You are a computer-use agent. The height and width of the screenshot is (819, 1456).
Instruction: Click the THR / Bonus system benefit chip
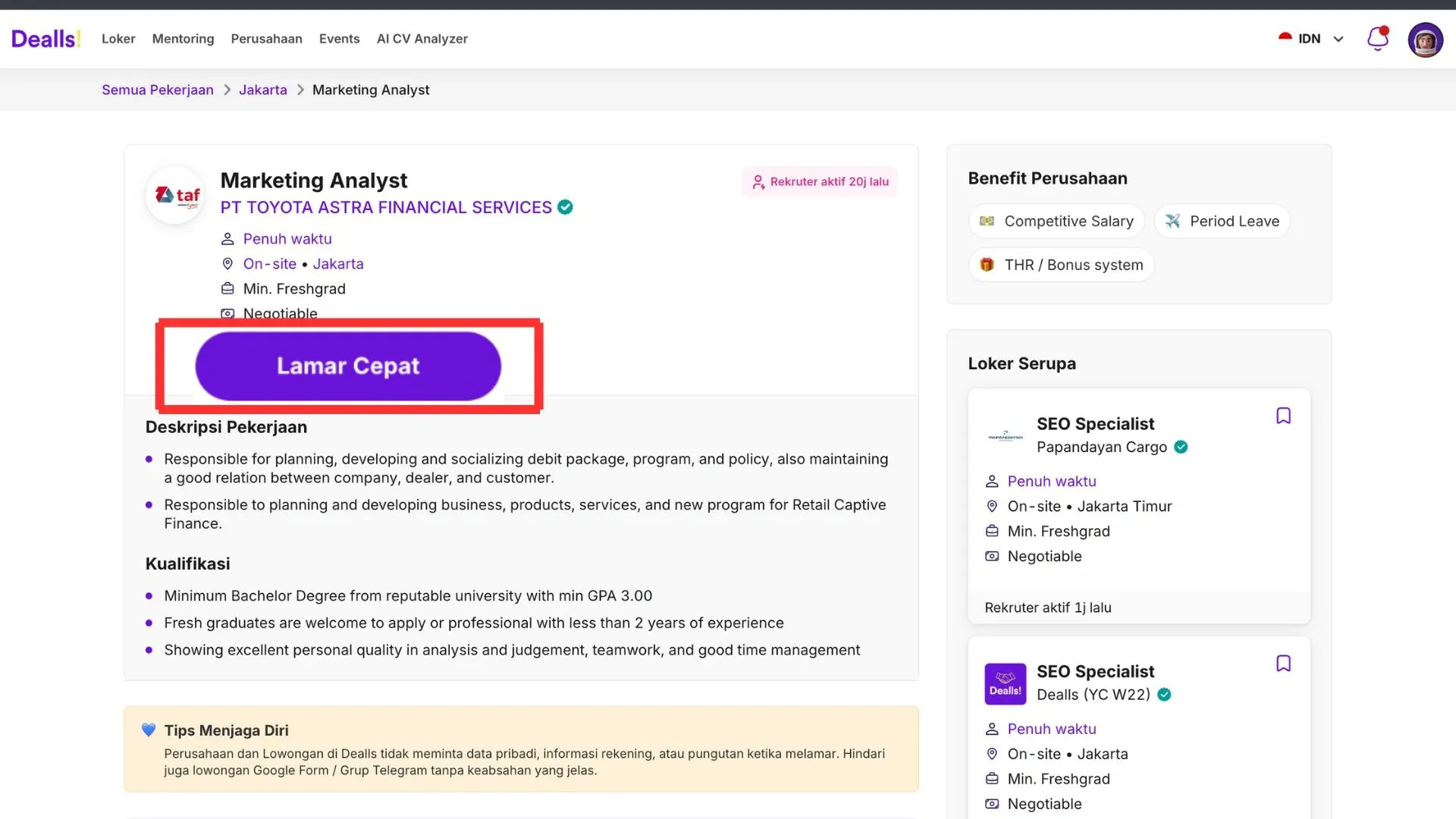click(x=1061, y=265)
